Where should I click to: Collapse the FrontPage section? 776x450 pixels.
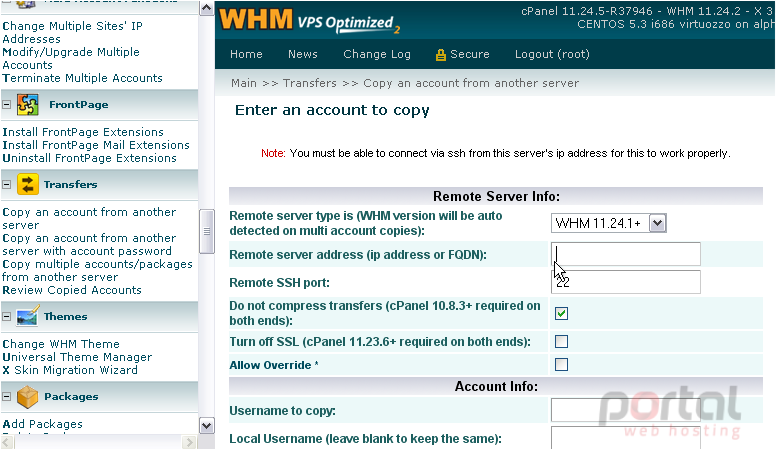pyautogui.click(x=7, y=105)
